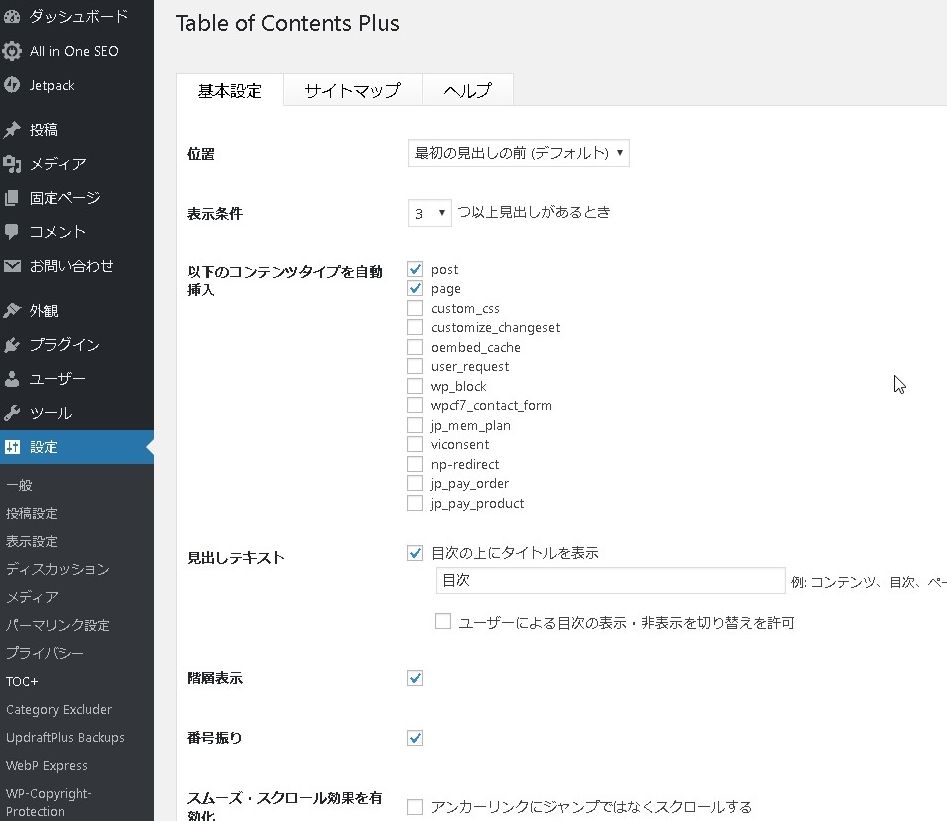The height and width of the screenshot is (821, 947).
Task: Click the ツール wrench icon
Action: tap(12, 413)
